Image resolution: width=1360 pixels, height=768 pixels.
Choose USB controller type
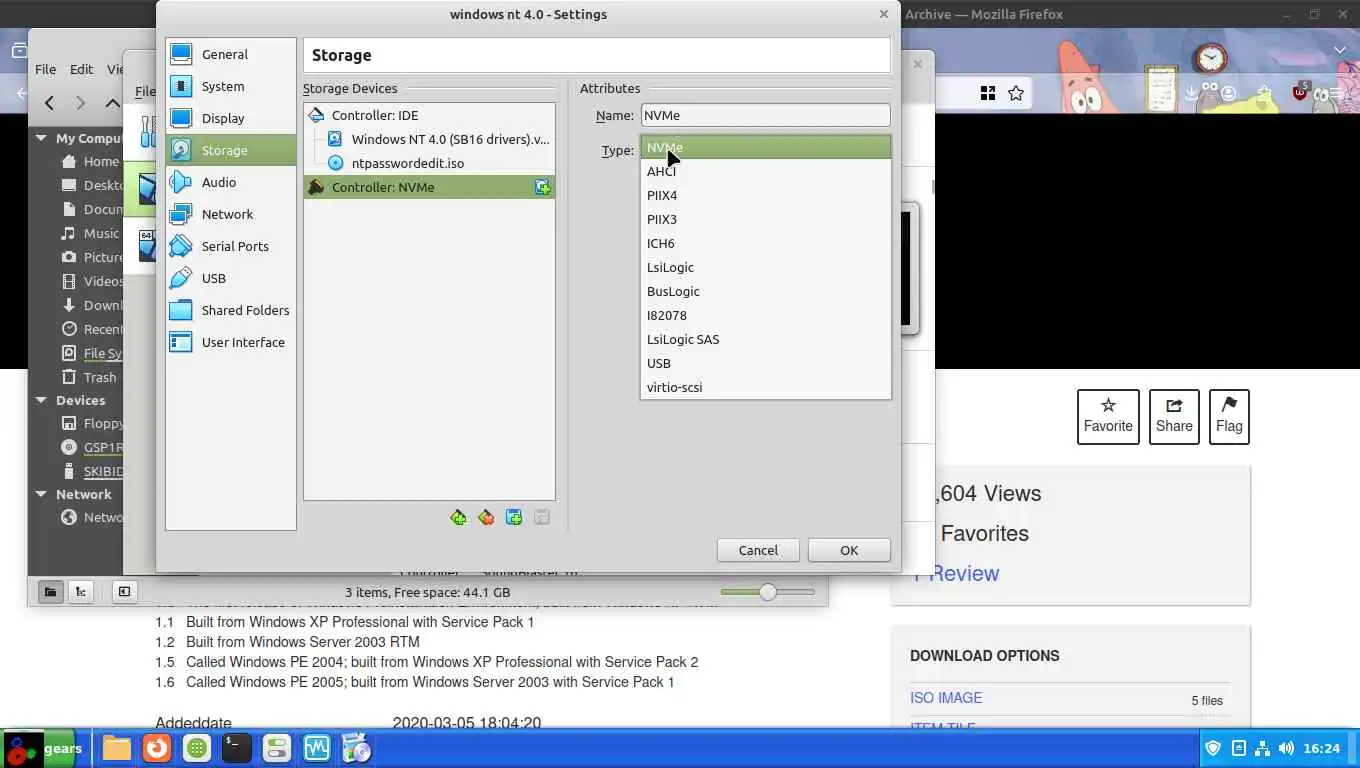(765, 363)
